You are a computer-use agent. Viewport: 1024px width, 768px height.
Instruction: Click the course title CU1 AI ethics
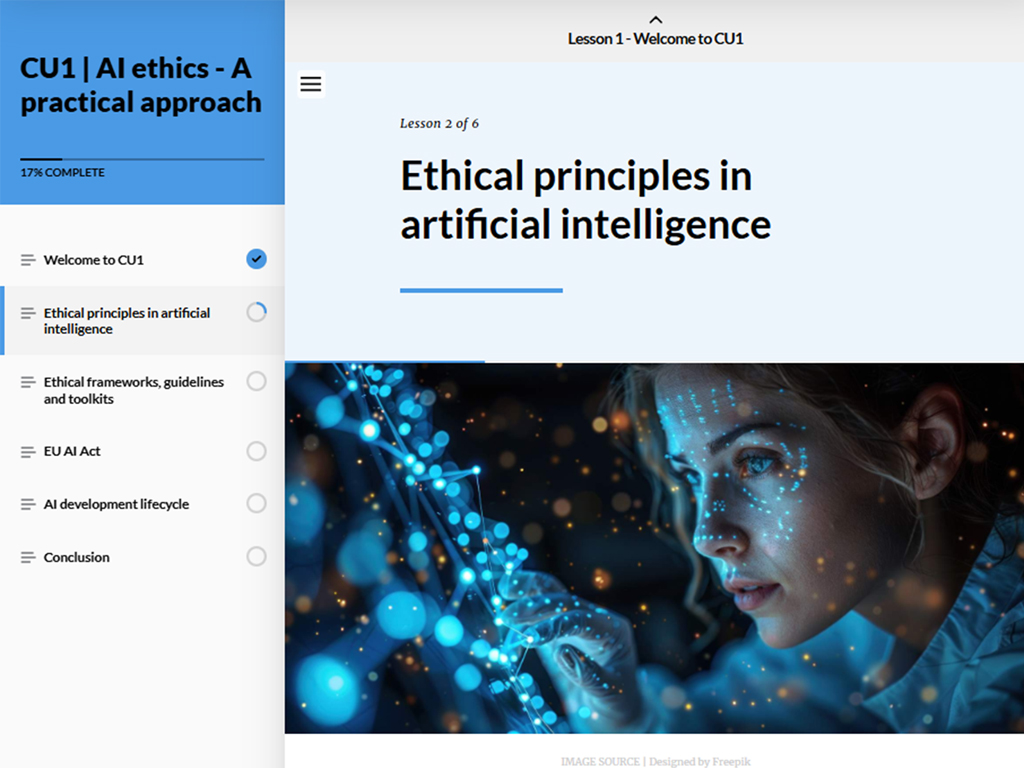tap(141, 85)
